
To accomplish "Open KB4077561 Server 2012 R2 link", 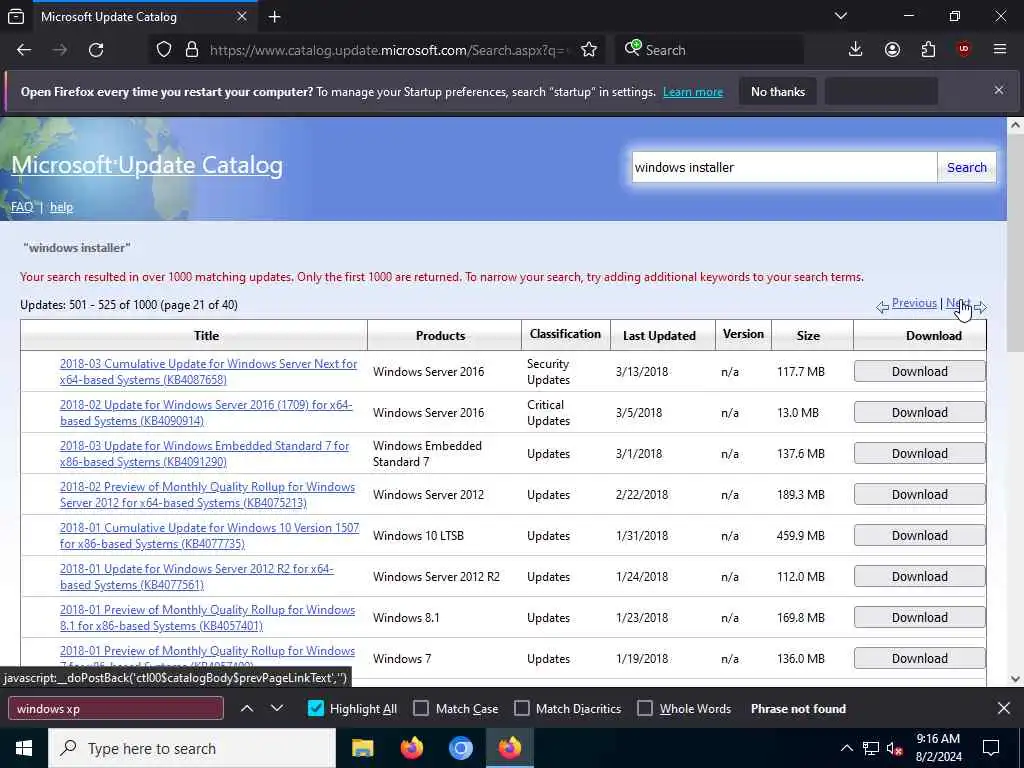I will pos(197,577).
